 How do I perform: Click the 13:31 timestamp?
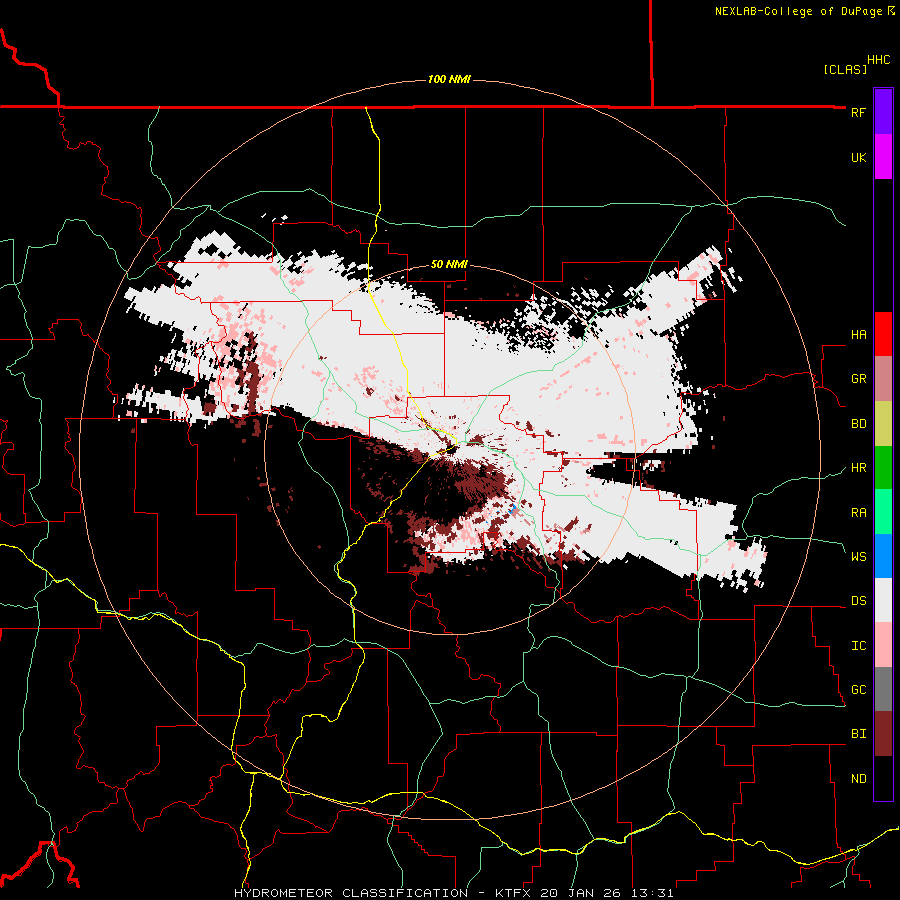[655, 893]
